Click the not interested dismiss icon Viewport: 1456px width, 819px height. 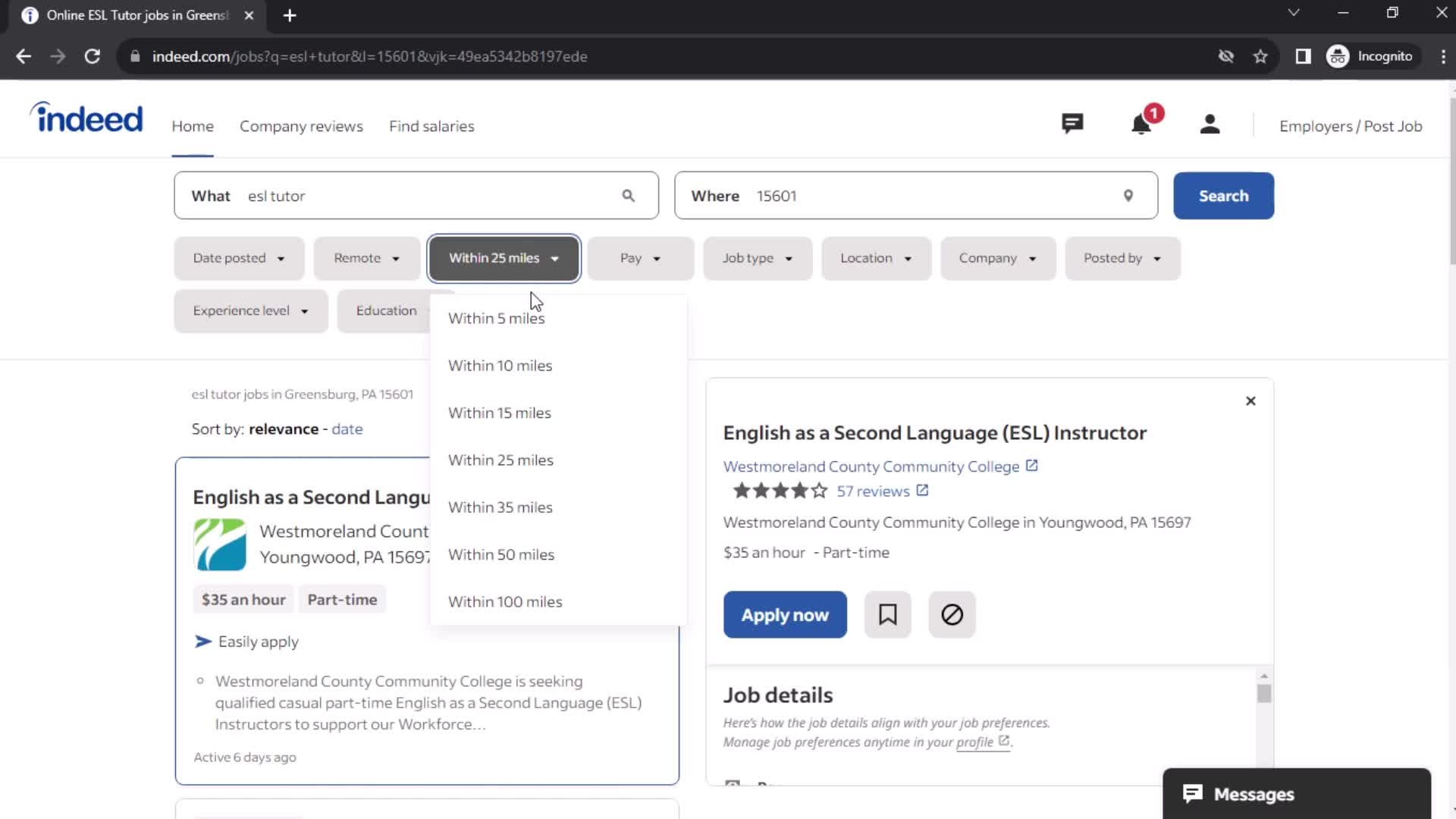point(952,614)
